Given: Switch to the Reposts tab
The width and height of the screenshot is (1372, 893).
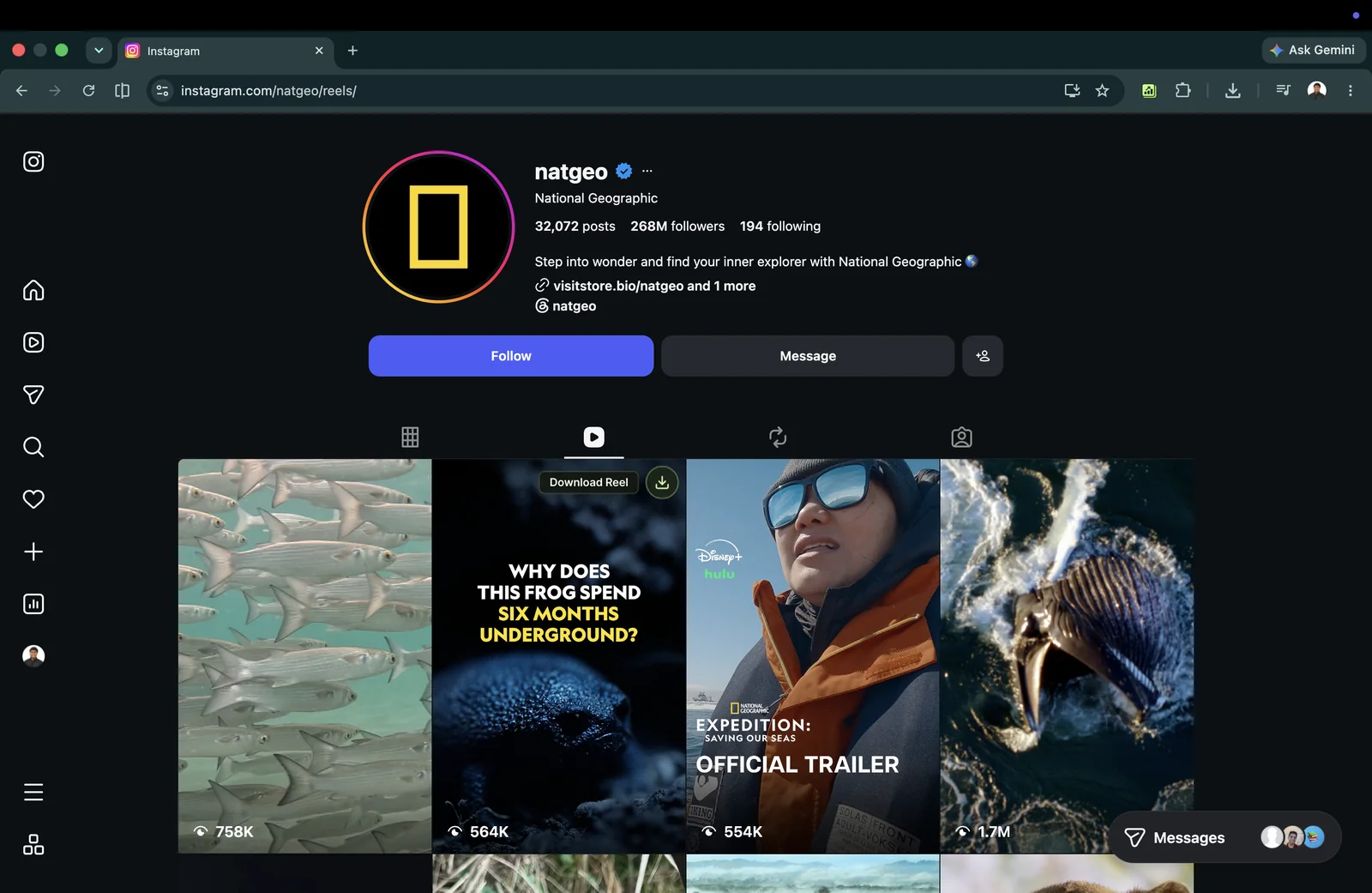Looking at the screenshot, I should tap(778, 437).
